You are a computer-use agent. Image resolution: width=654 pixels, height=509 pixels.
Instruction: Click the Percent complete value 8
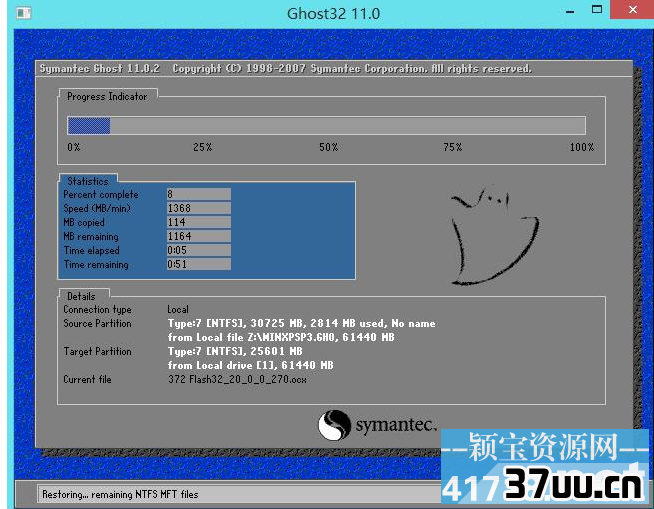click(199, 194)
